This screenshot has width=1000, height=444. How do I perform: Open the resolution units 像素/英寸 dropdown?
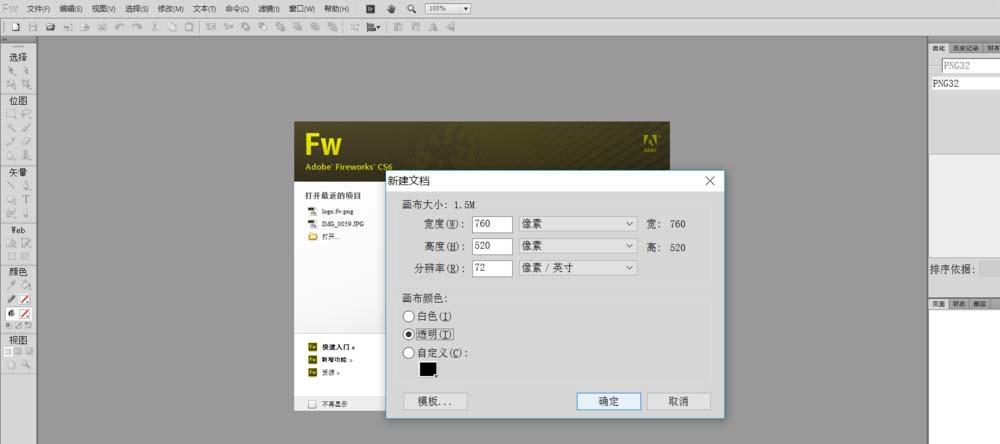coord(578,268)
